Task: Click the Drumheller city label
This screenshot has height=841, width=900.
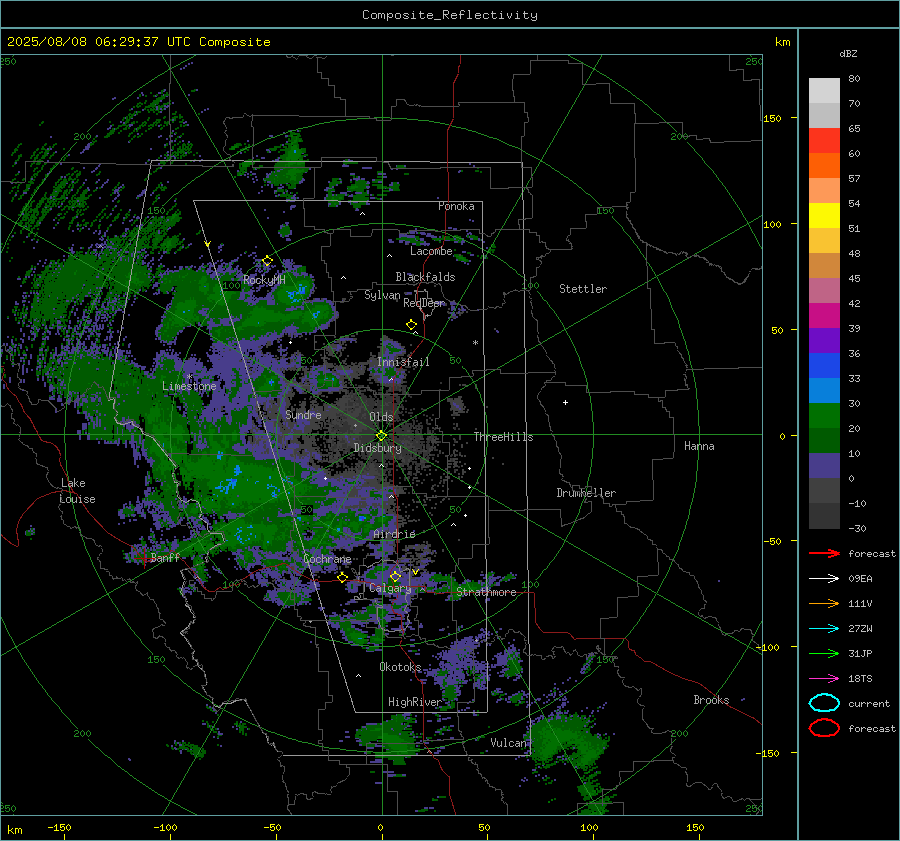Action: click(x=586, y=493)
